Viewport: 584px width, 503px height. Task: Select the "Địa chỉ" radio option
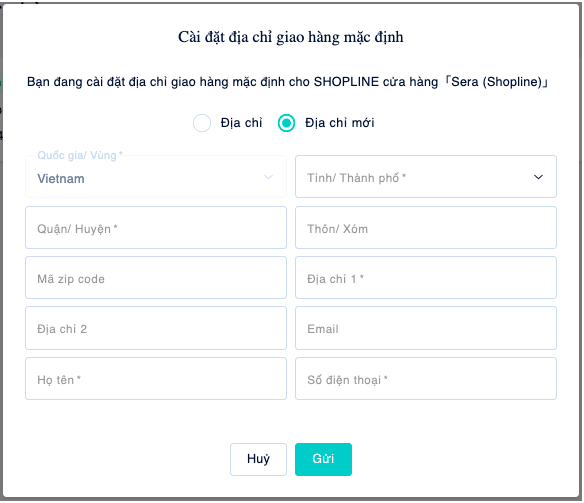click(202, 123)
